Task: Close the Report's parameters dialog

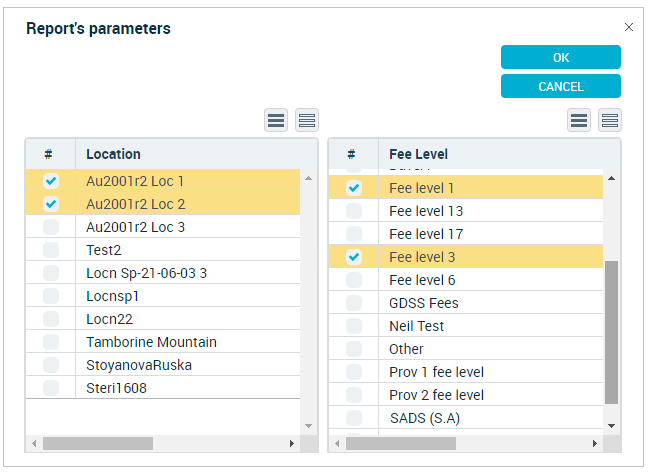Action: tap(629, 27)
